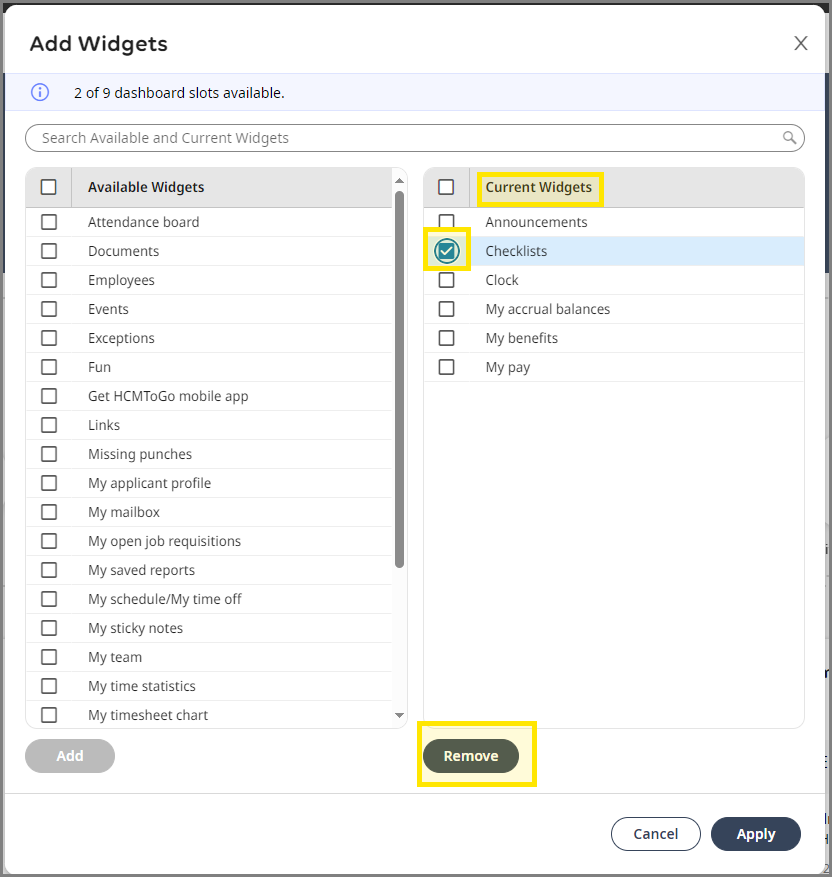Select the Clock row in Current Widgets
832x877 pixels.
click(614, 280)
